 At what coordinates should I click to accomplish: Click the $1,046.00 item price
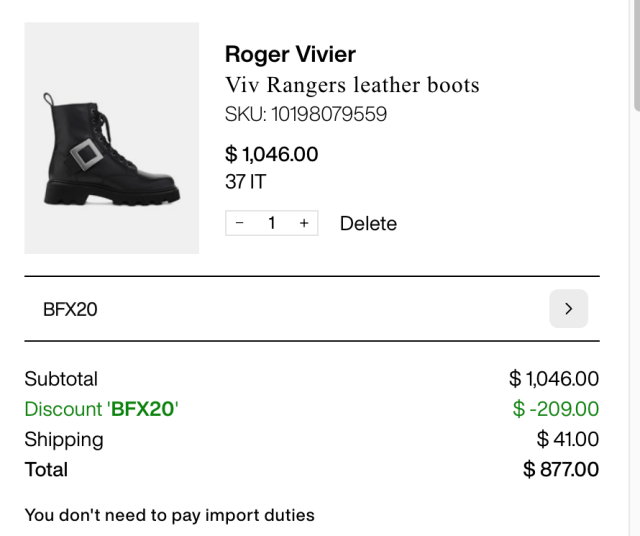[x=272, y=154]
